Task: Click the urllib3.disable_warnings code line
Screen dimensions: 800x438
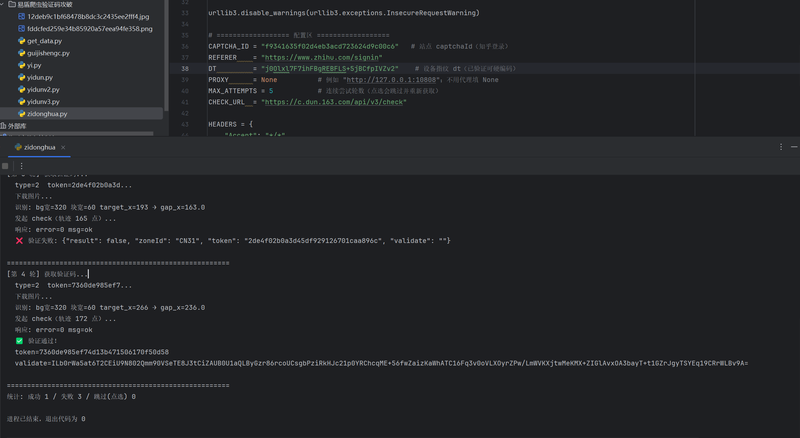Action: tap(344, 13)
